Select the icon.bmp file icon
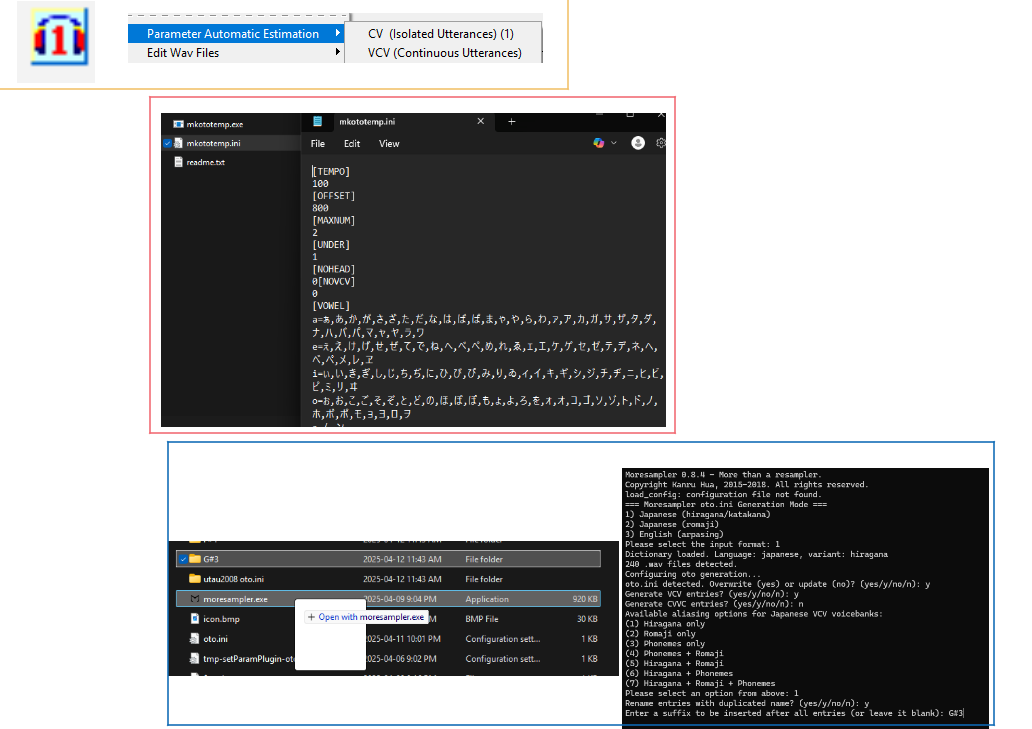 click(x=194, y=619)
